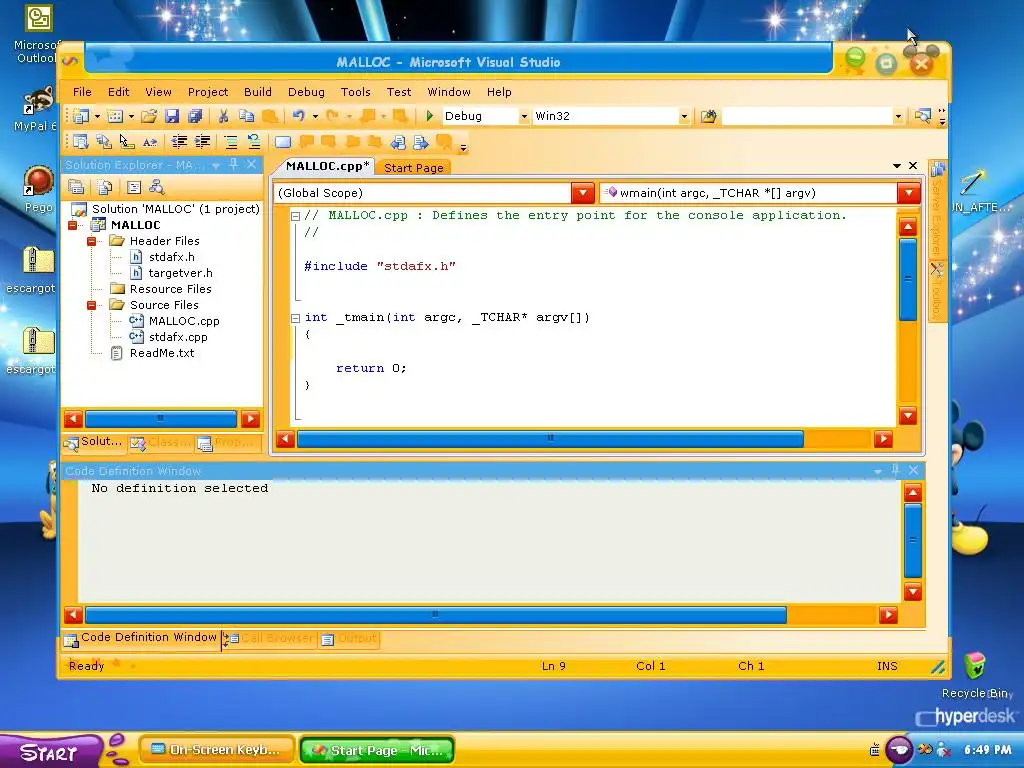Comment out selected lines icon
1024x768 pixels.
[x=231, y=142]
